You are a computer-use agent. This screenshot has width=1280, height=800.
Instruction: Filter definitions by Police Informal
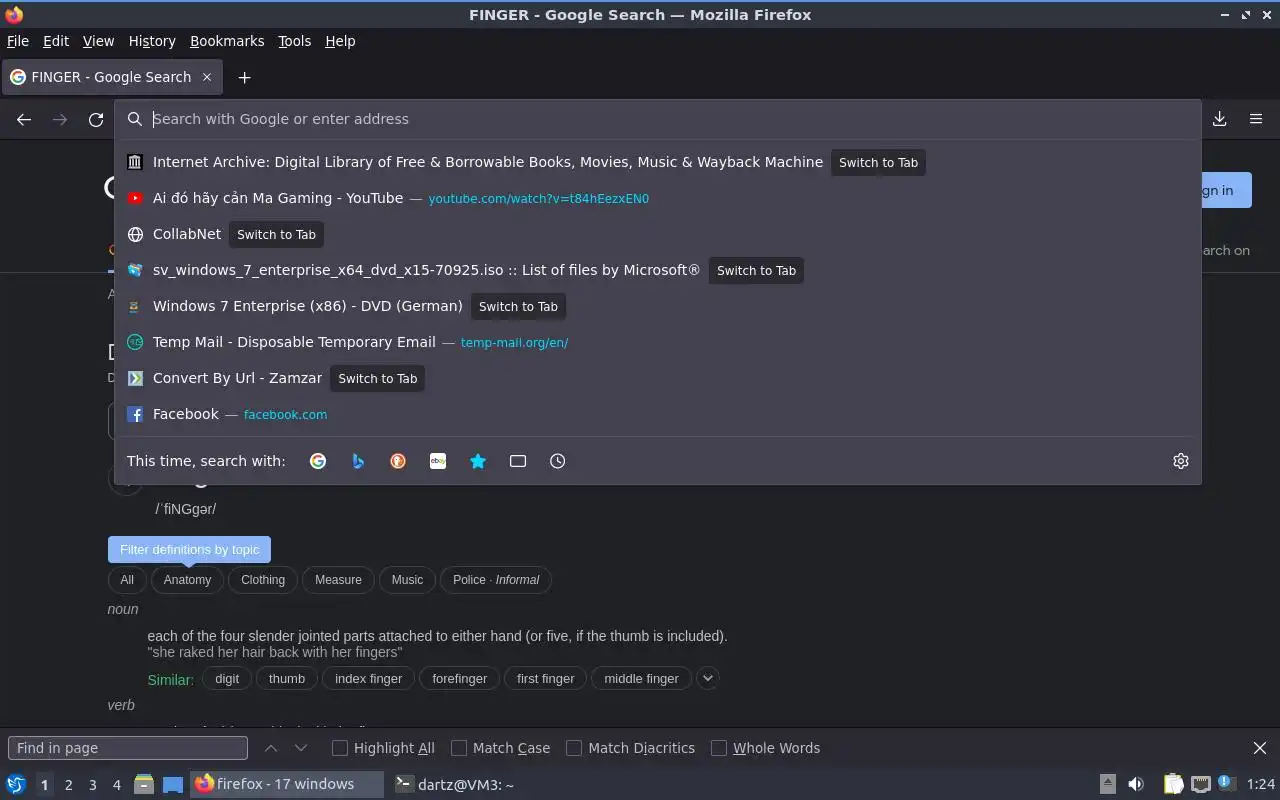[x=496, y=580]
